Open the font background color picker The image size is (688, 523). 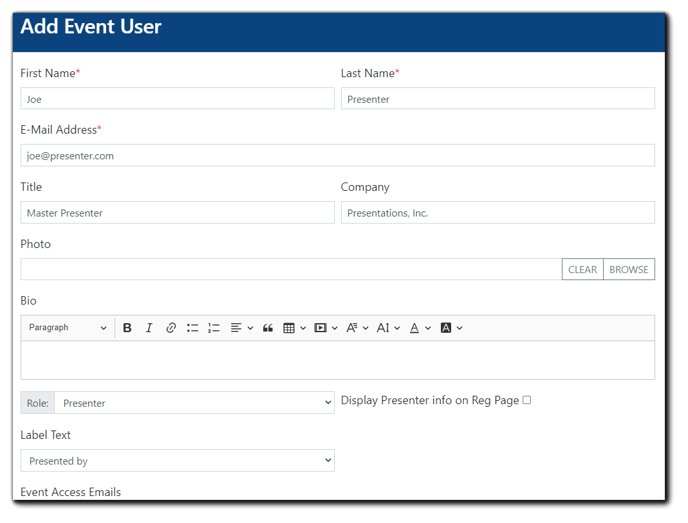pyautogui.click(x=451, y=328)
